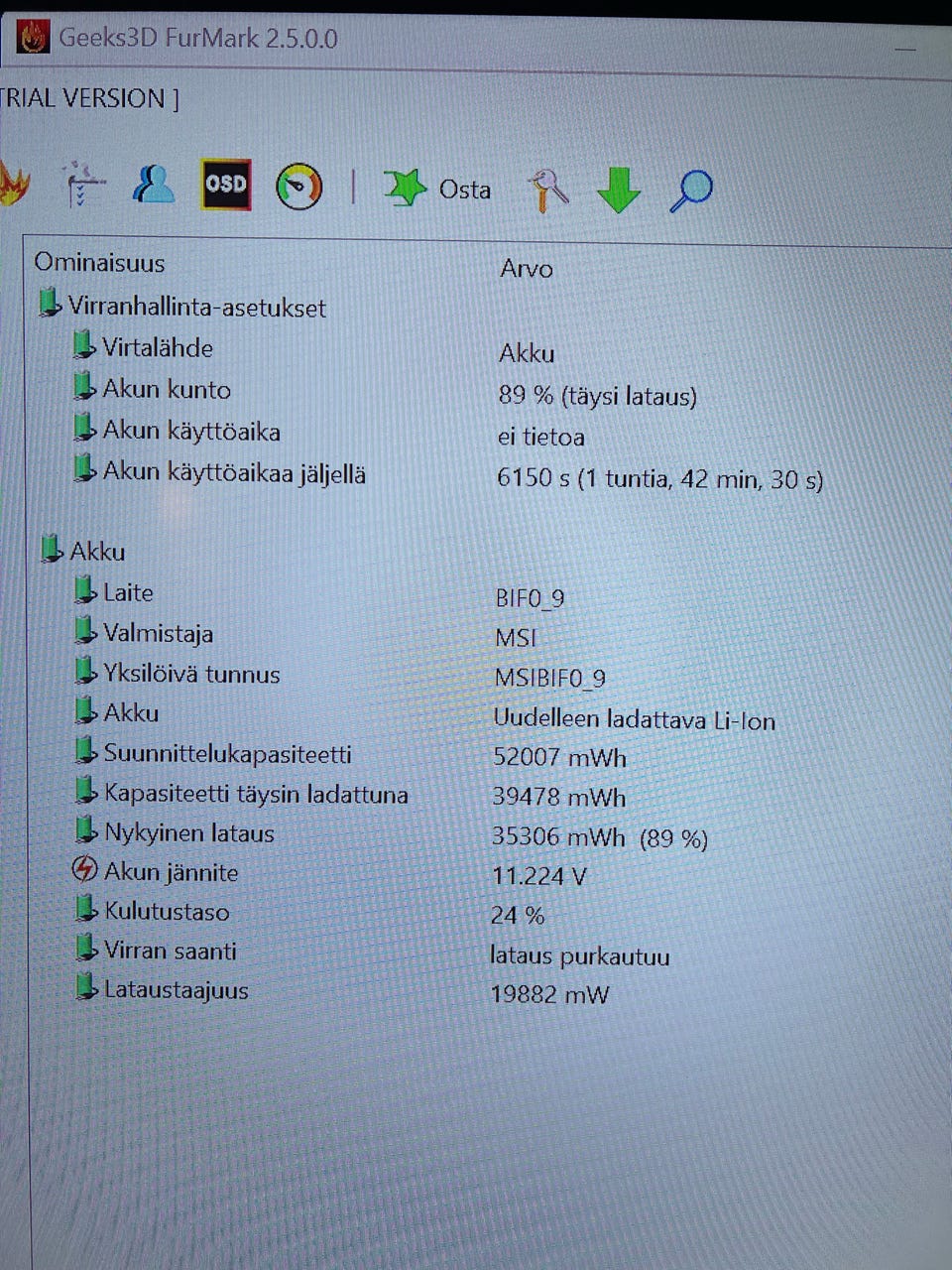This screenshot has width=952, height=1270.
Task: Click the battery icon beside Akku section header
Action: point(52,548)
